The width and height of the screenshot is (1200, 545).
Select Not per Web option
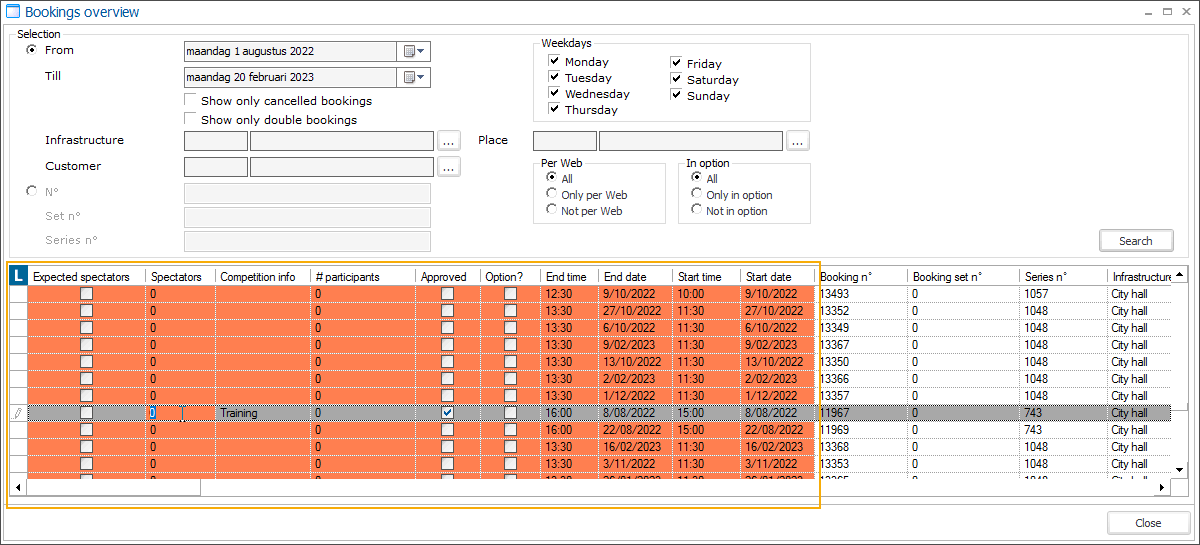(x=551, y=211)
